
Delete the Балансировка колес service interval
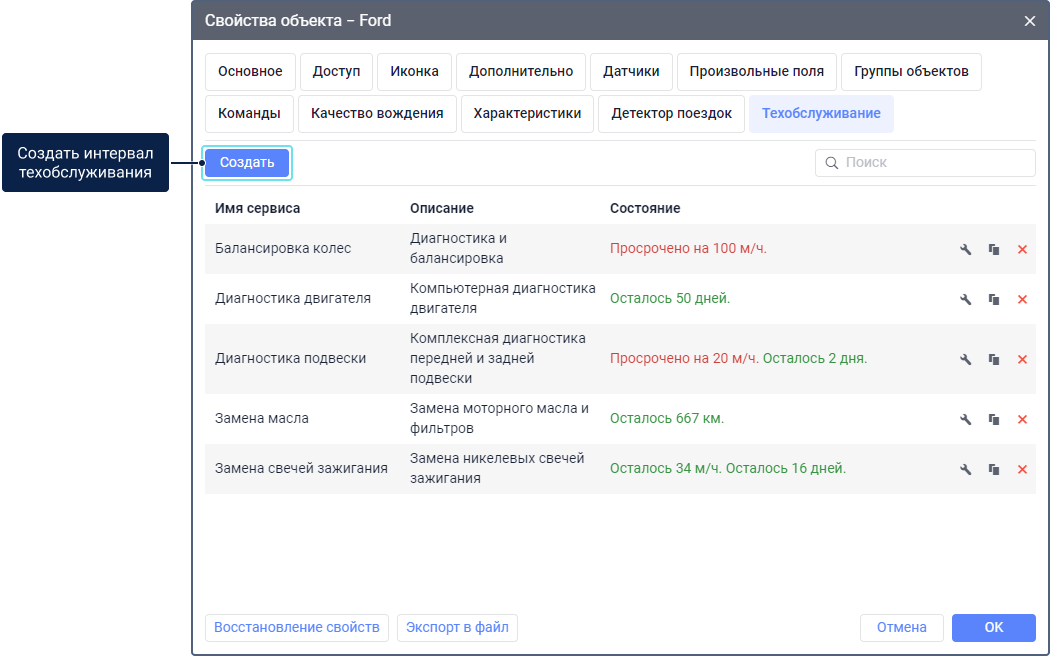coord(1022,249)
